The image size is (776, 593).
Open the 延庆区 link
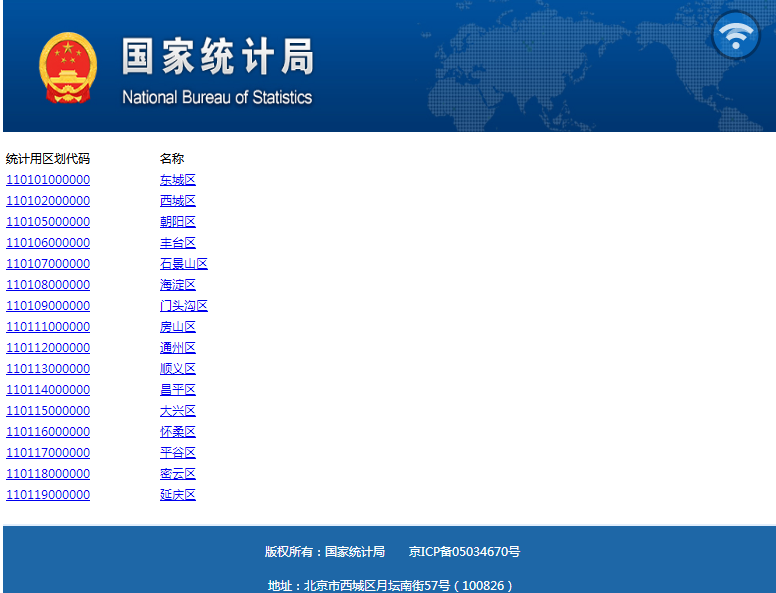click(x=178, y=494)
